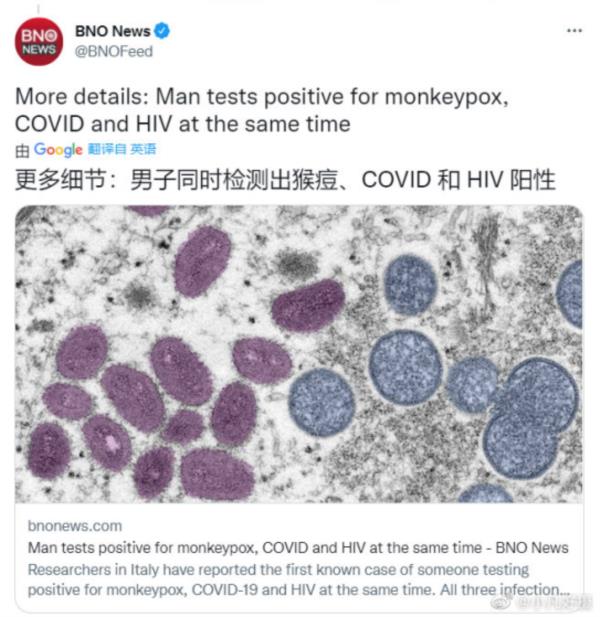Click the blue verified badge beside BNO News

(x=162, y=32)
